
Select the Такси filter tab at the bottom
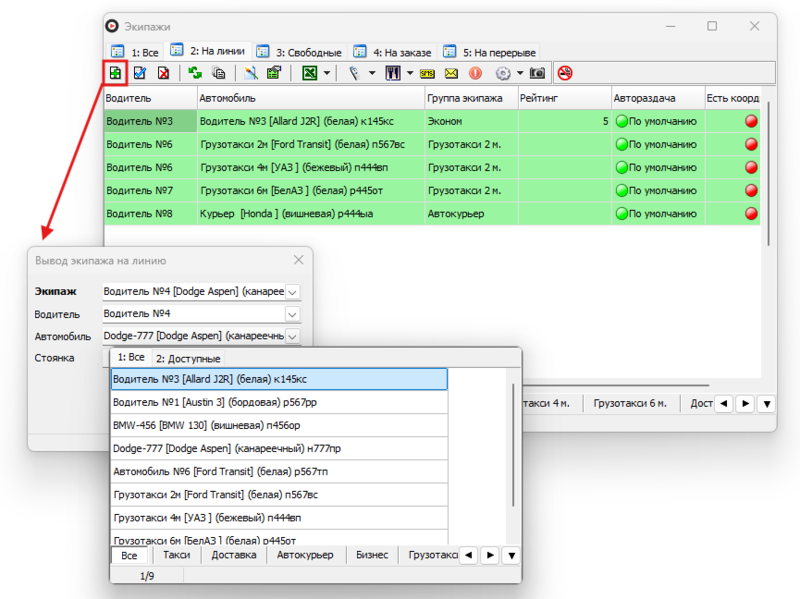[177, 555]
